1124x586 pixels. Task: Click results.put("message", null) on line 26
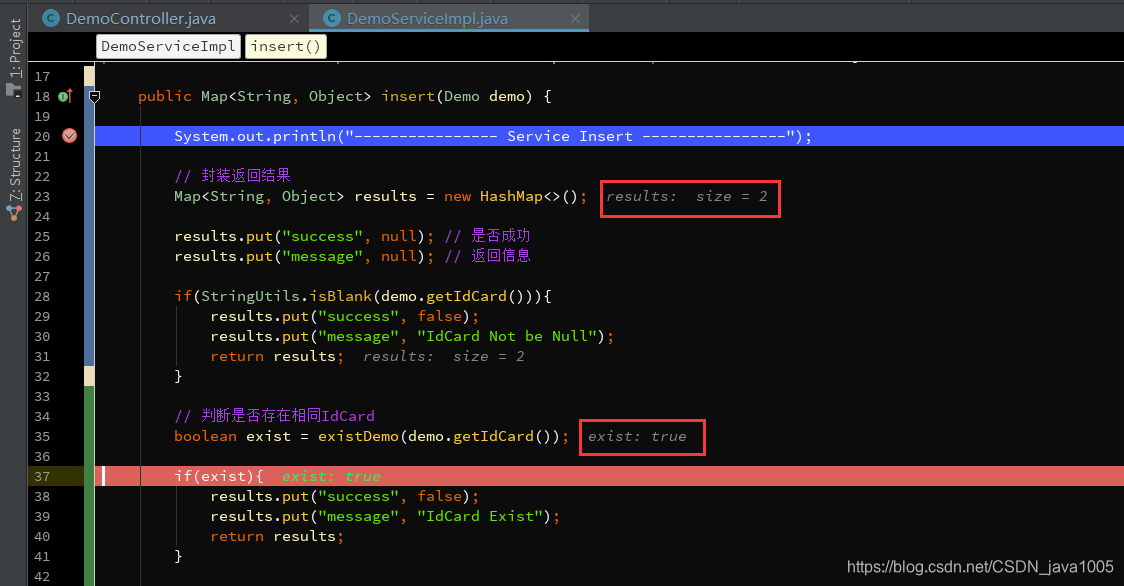pos(304,256)
